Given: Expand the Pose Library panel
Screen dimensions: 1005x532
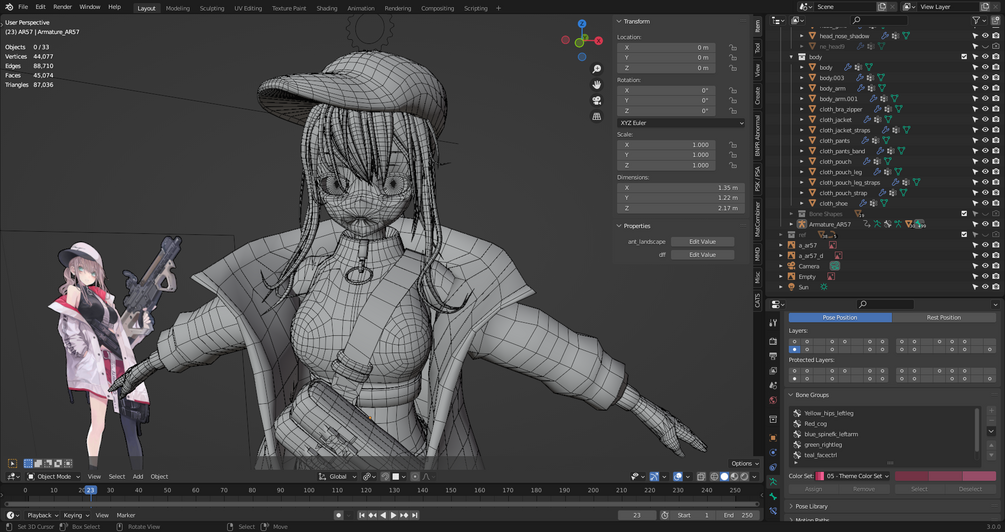Looking at the screenshot, I should [811, 506].
